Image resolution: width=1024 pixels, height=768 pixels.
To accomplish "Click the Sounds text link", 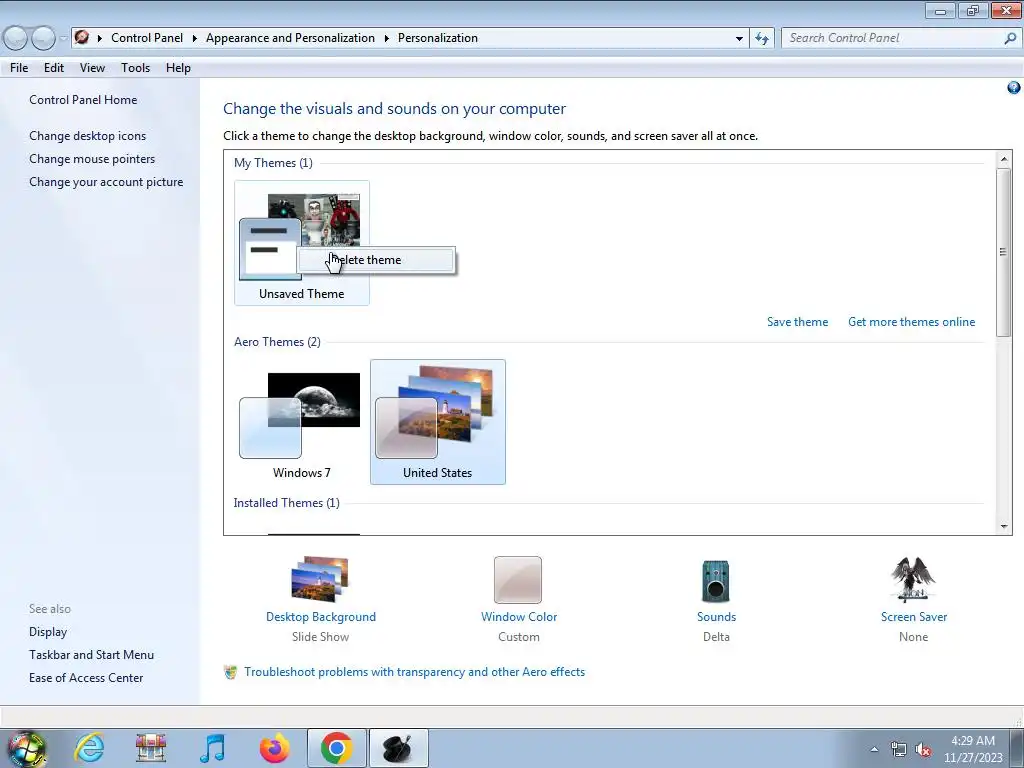I will 716,617.
